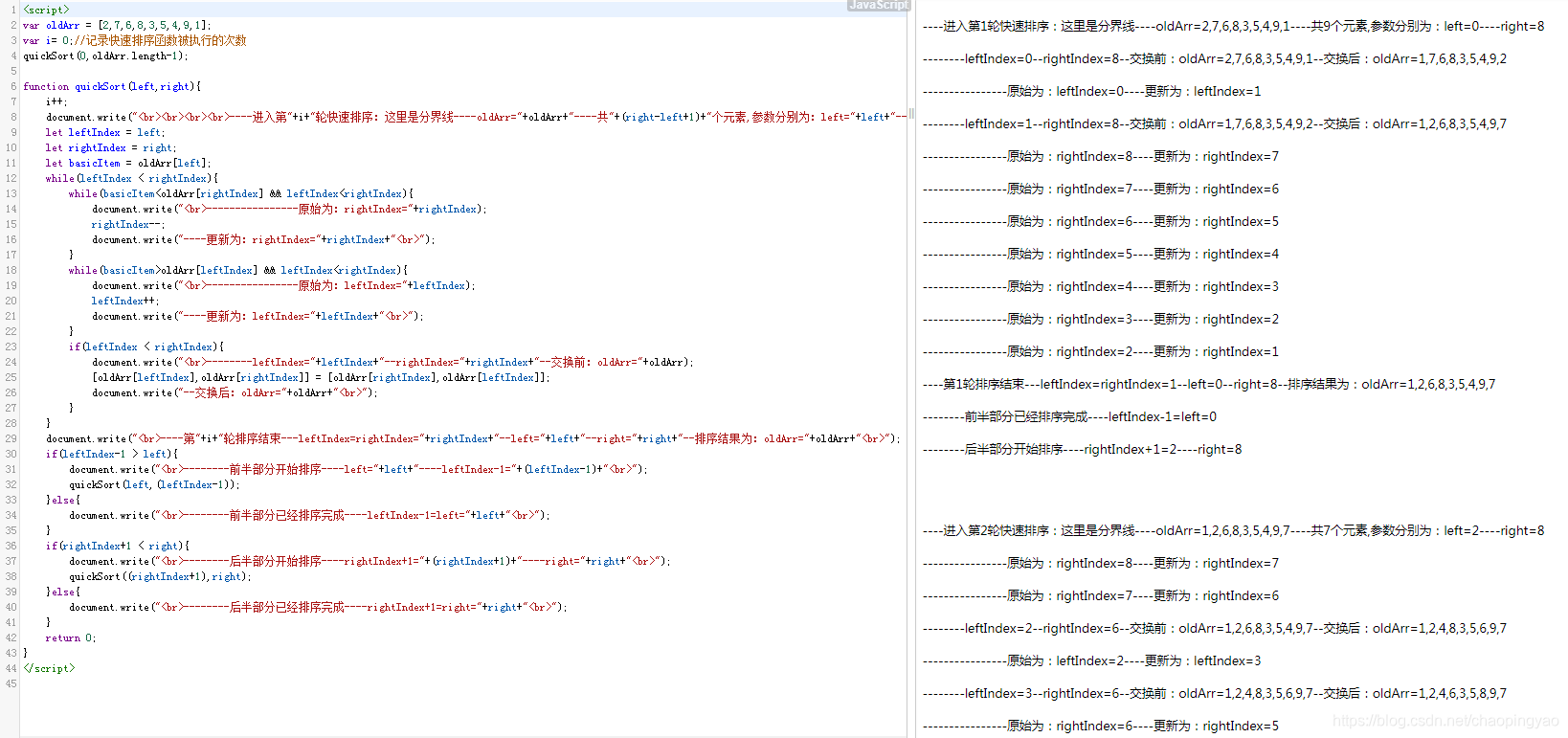Click the output '原始为：rightIndex=3----更新为：rightIndex=2'

click(1100, 319)
